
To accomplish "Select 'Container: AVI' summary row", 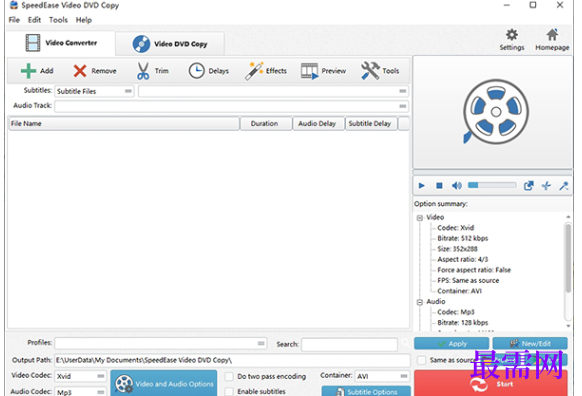I will 459,291.
